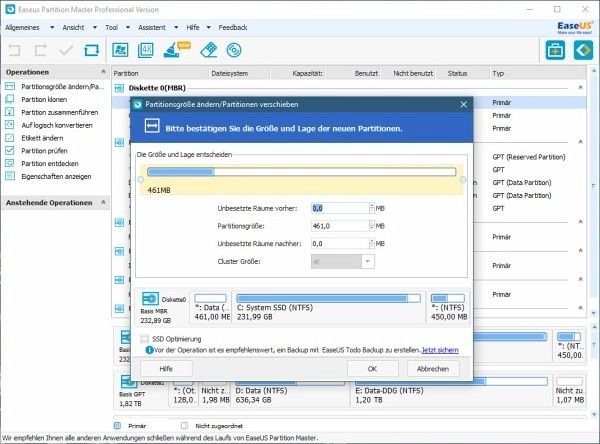Click the 4K alignment toolbar icon

147,50
